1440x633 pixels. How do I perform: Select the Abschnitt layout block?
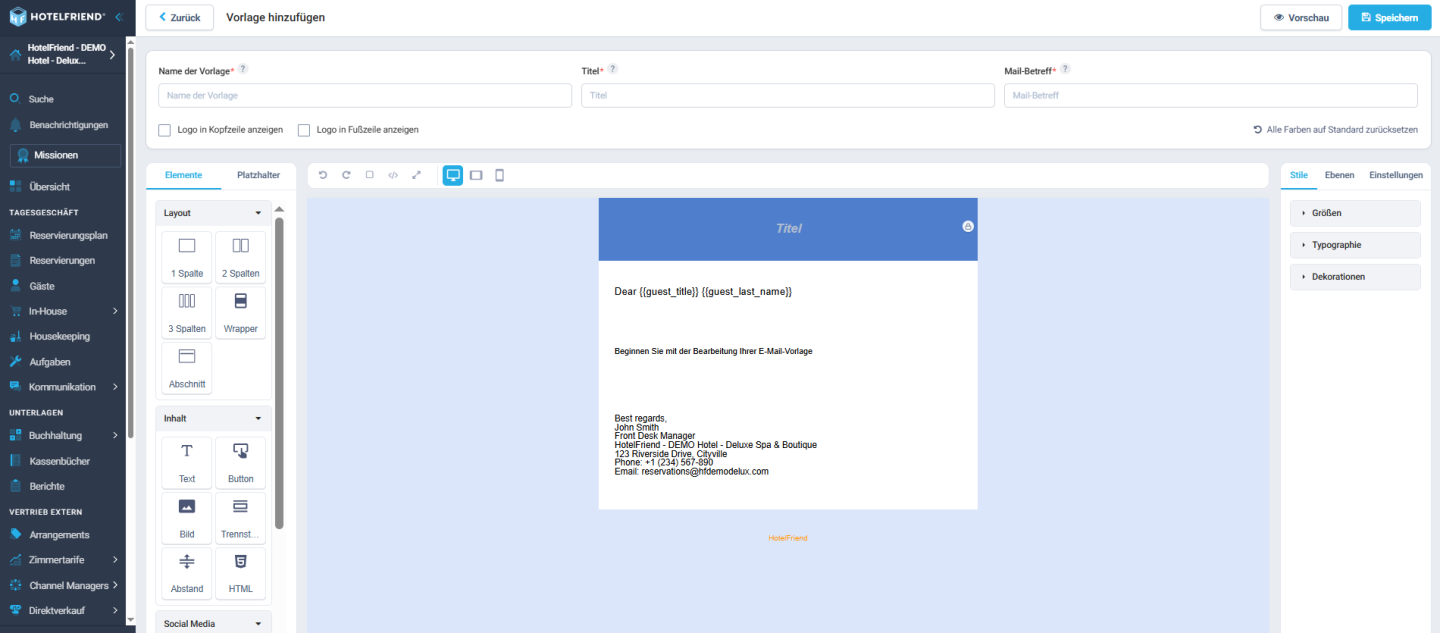coord(187,368)
